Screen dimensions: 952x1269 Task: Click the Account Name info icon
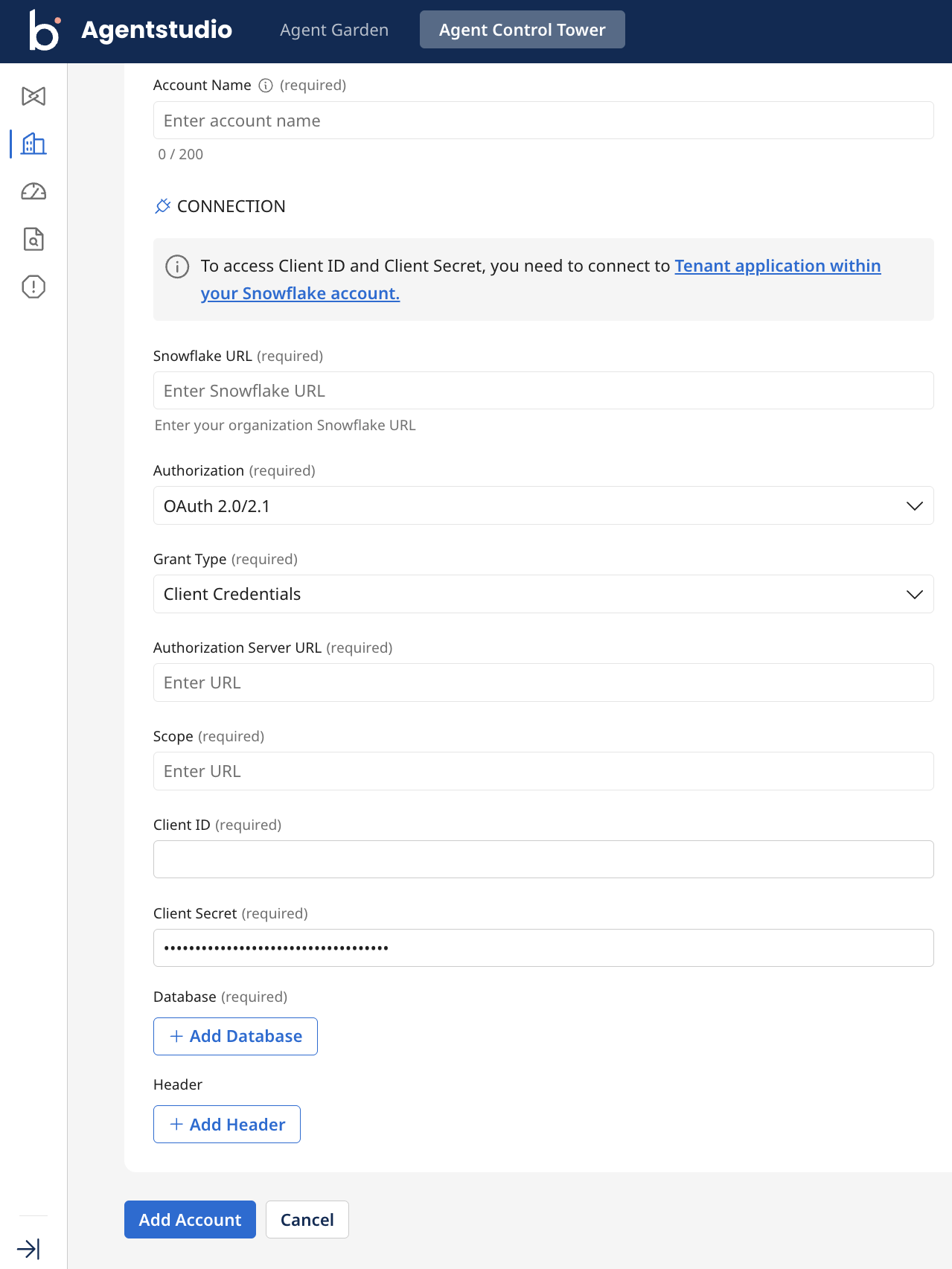point(266,86)
